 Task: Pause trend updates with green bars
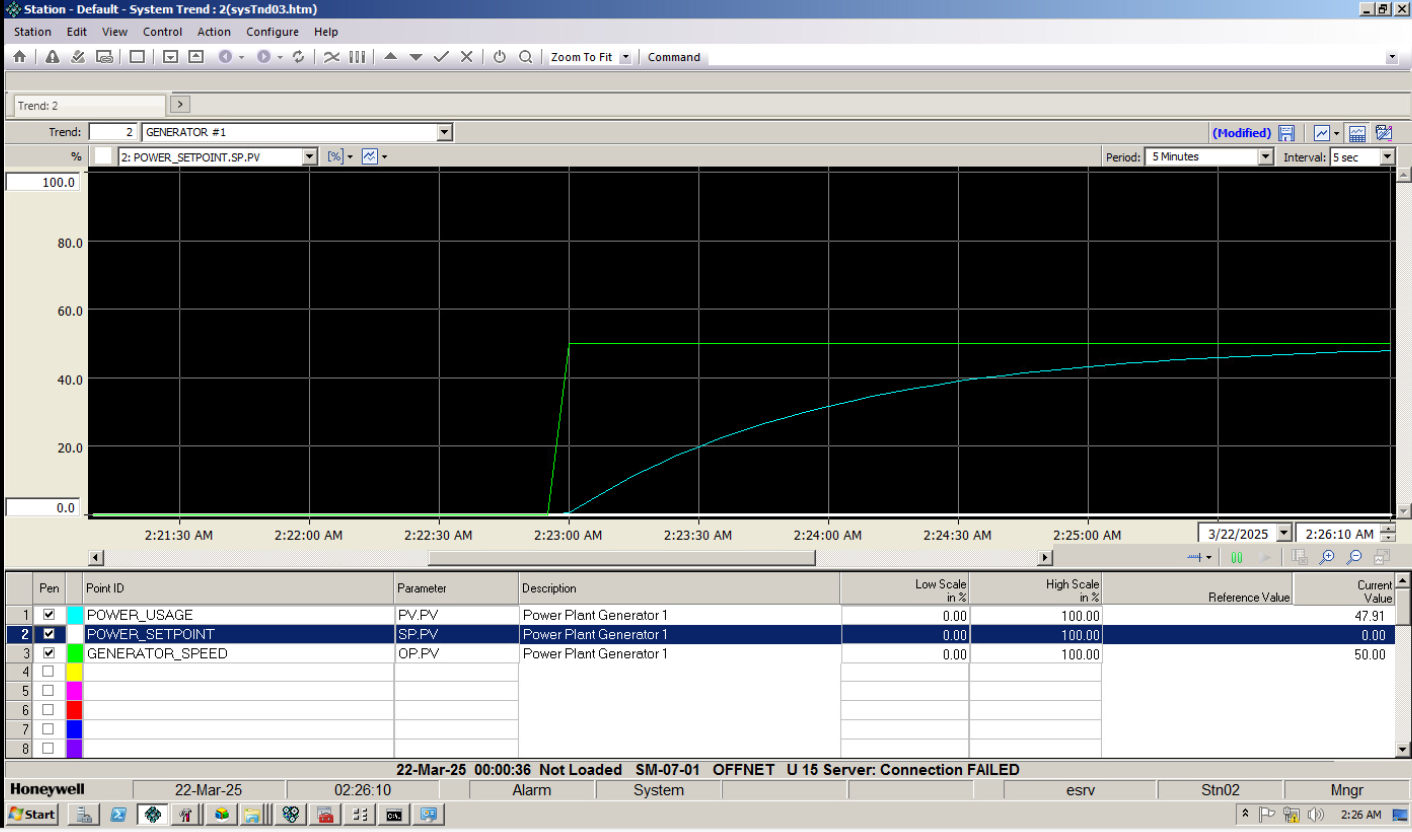pos(1237,557)
